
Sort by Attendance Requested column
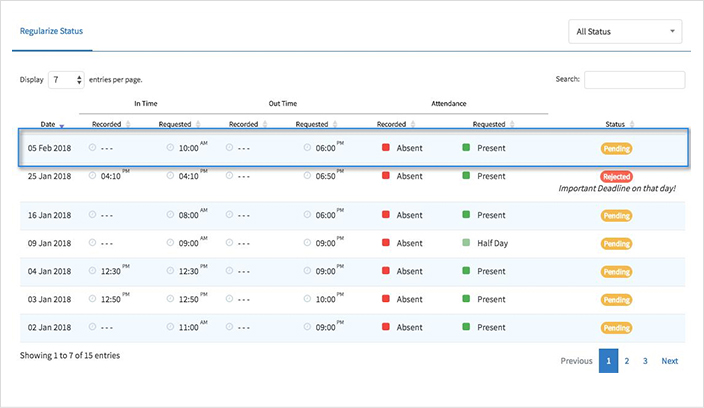[x=493, y=124]
